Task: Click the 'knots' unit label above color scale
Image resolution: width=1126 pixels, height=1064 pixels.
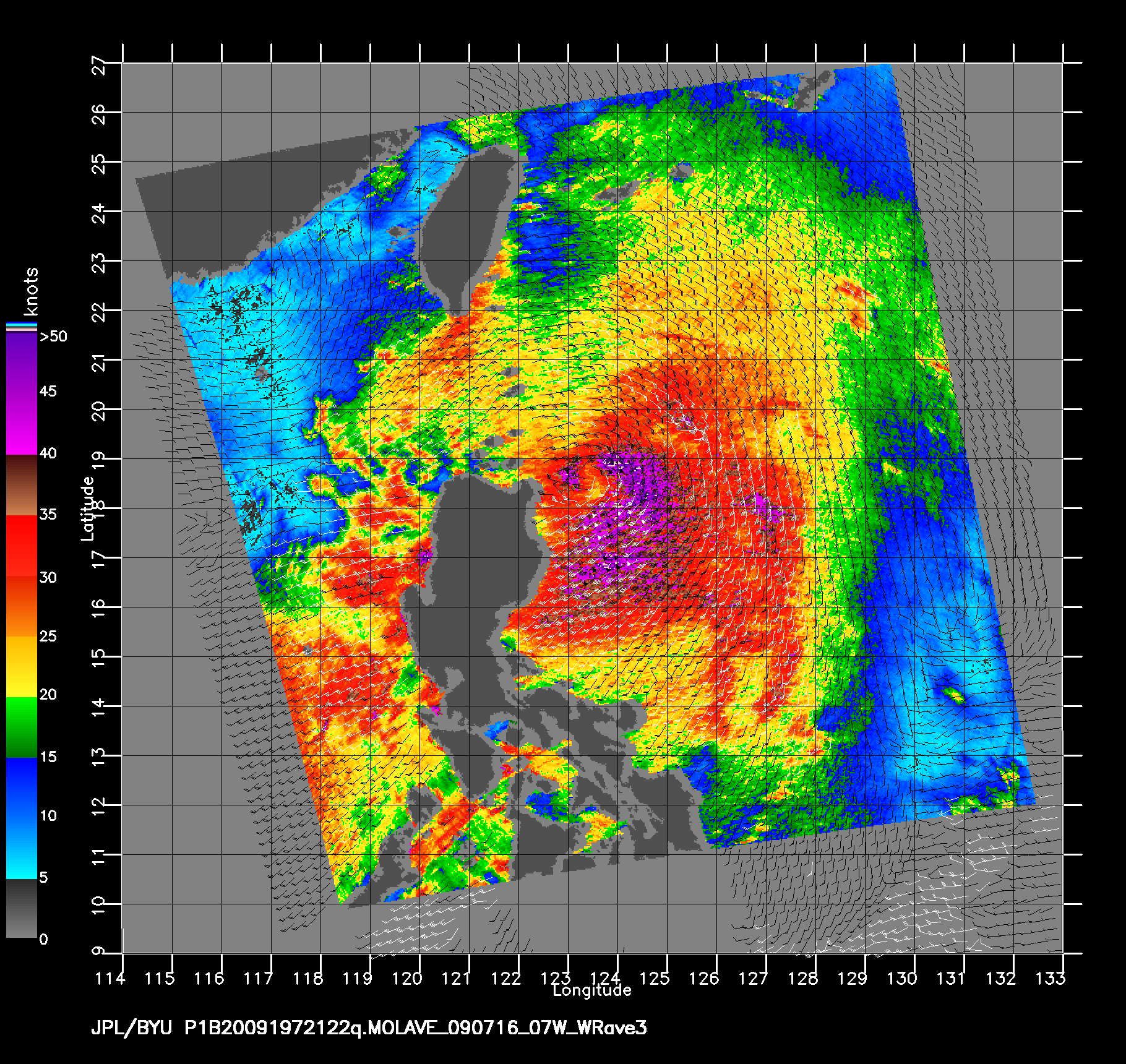Action: point(31,292)
